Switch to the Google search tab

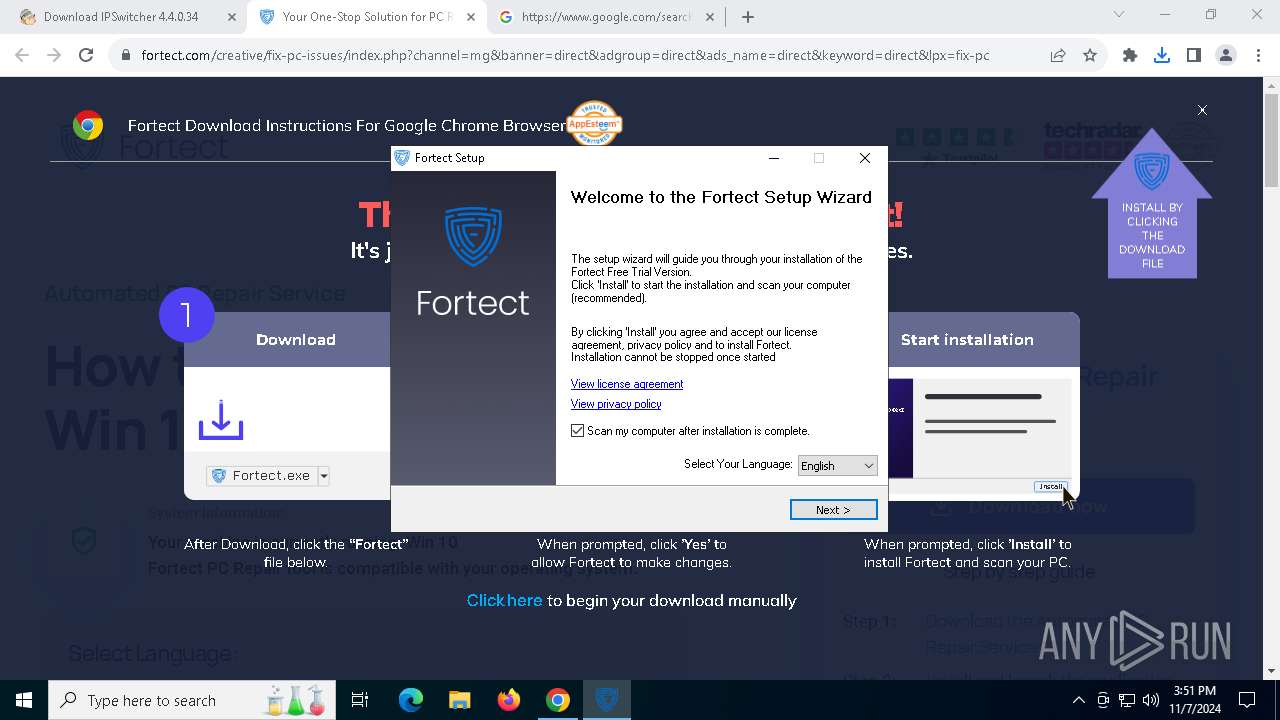605,17
